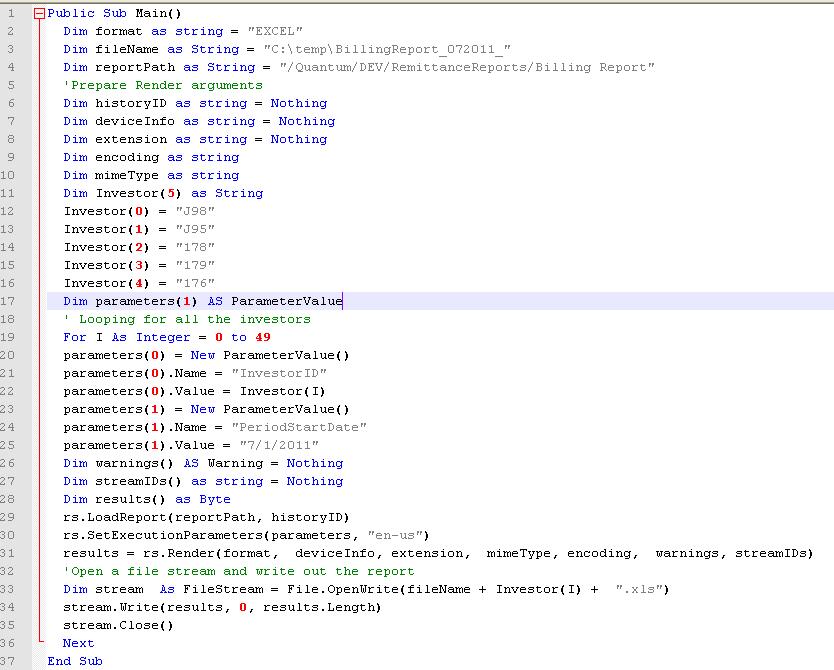The height and width of the screenshot is (670, 834).
Task: Click End Sub at the bottom
Action: [x=74, y=661]
